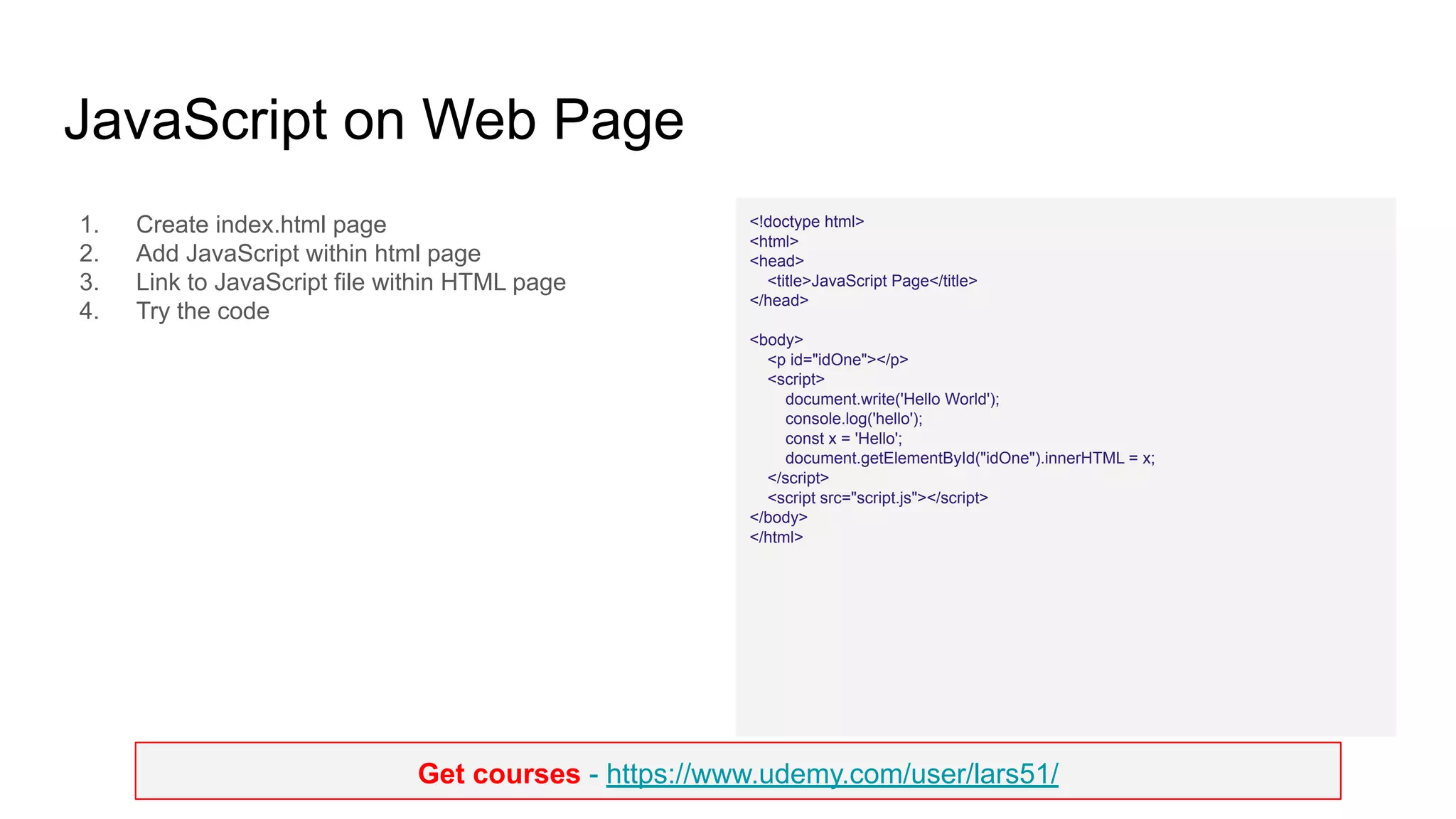Click the 'JavaScript on Web Page' title

(374, 120)
